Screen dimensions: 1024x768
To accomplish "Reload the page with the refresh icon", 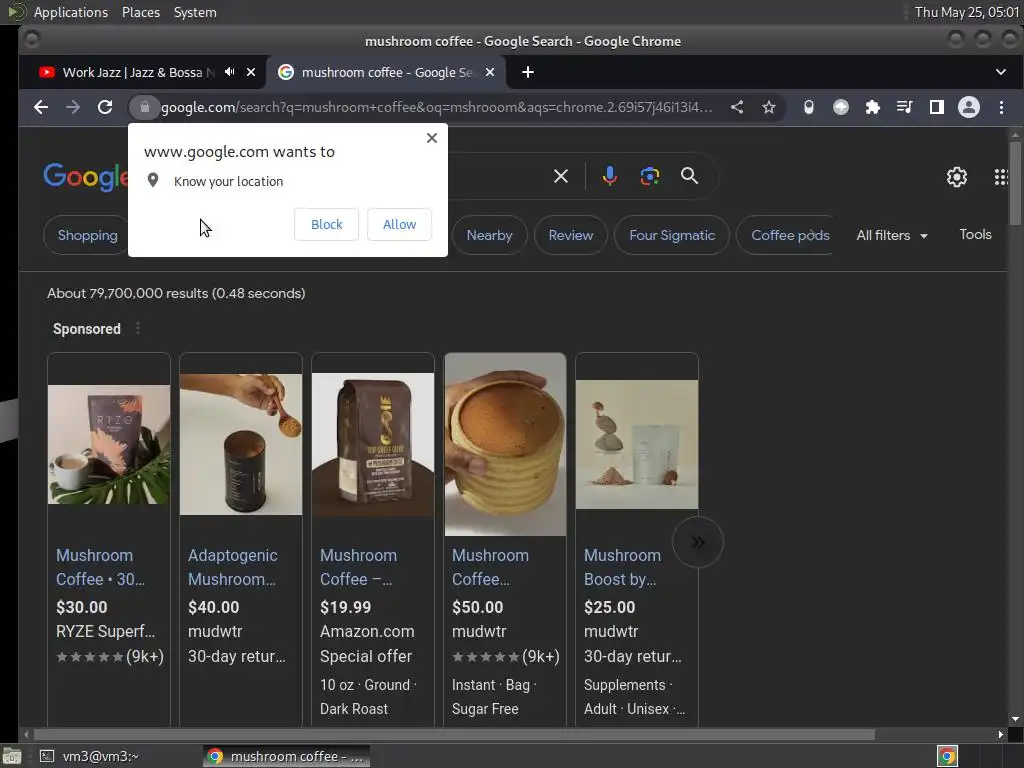I will point(104,107).
